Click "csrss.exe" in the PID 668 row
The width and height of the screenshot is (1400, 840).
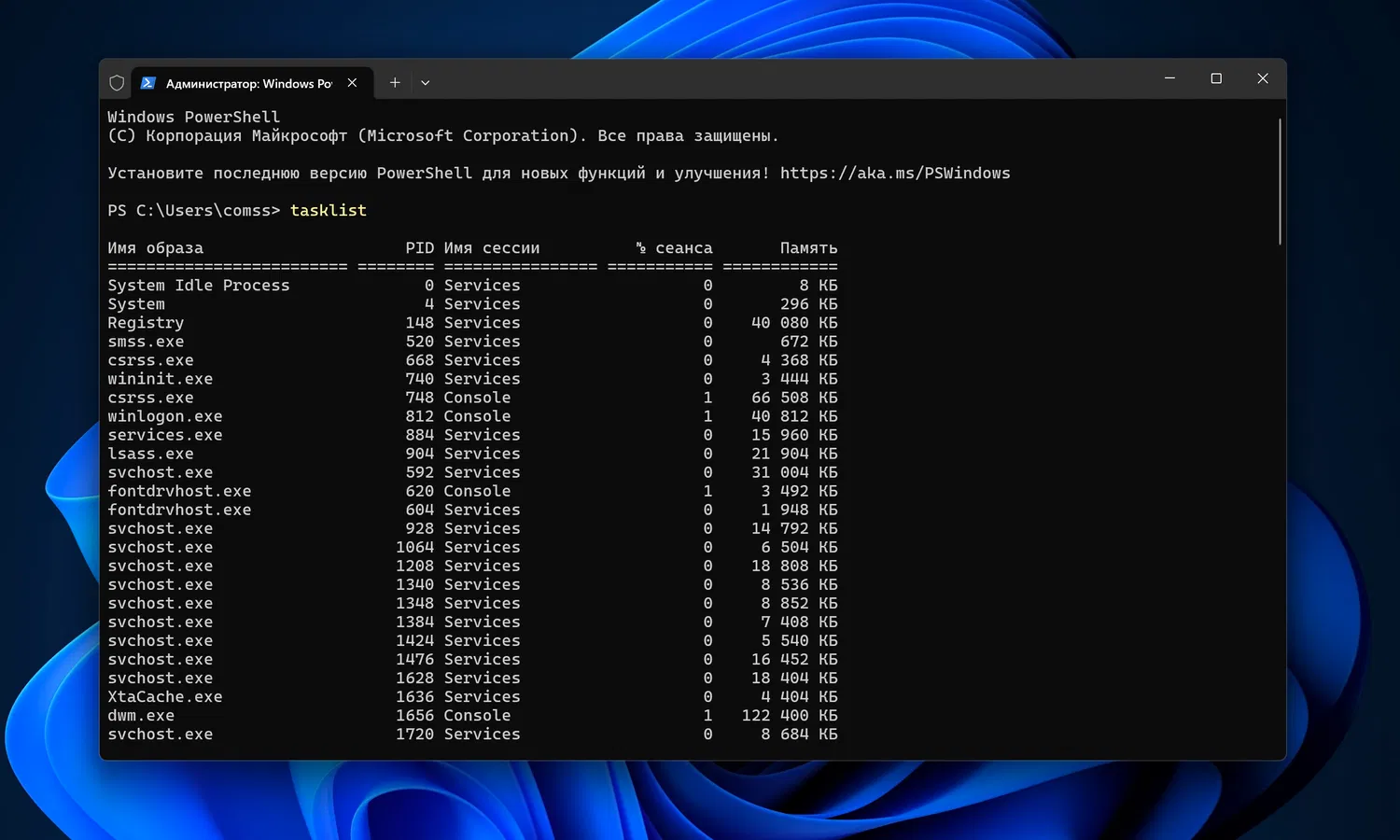[150, 360]
